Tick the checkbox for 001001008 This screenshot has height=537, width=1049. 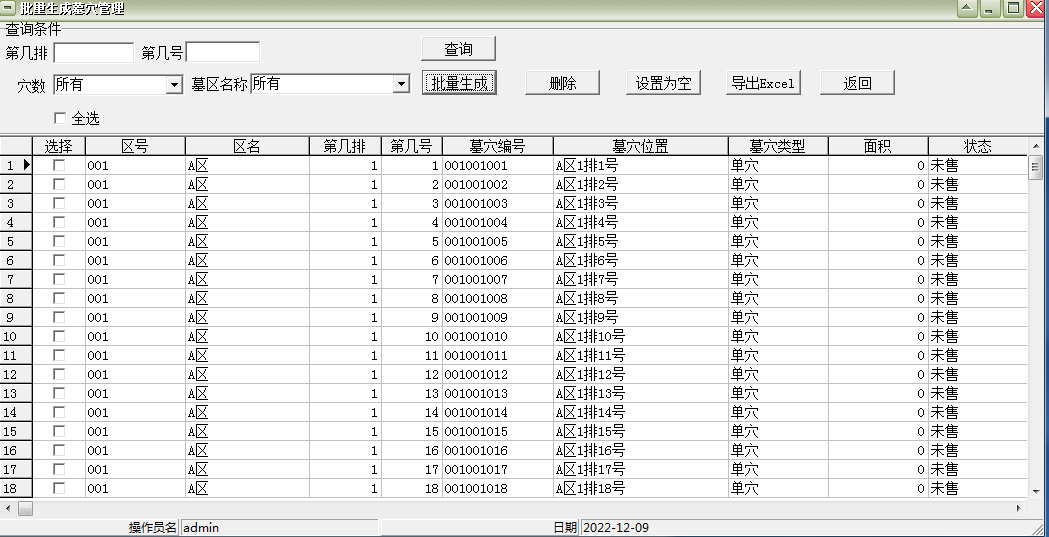point(60,298)
